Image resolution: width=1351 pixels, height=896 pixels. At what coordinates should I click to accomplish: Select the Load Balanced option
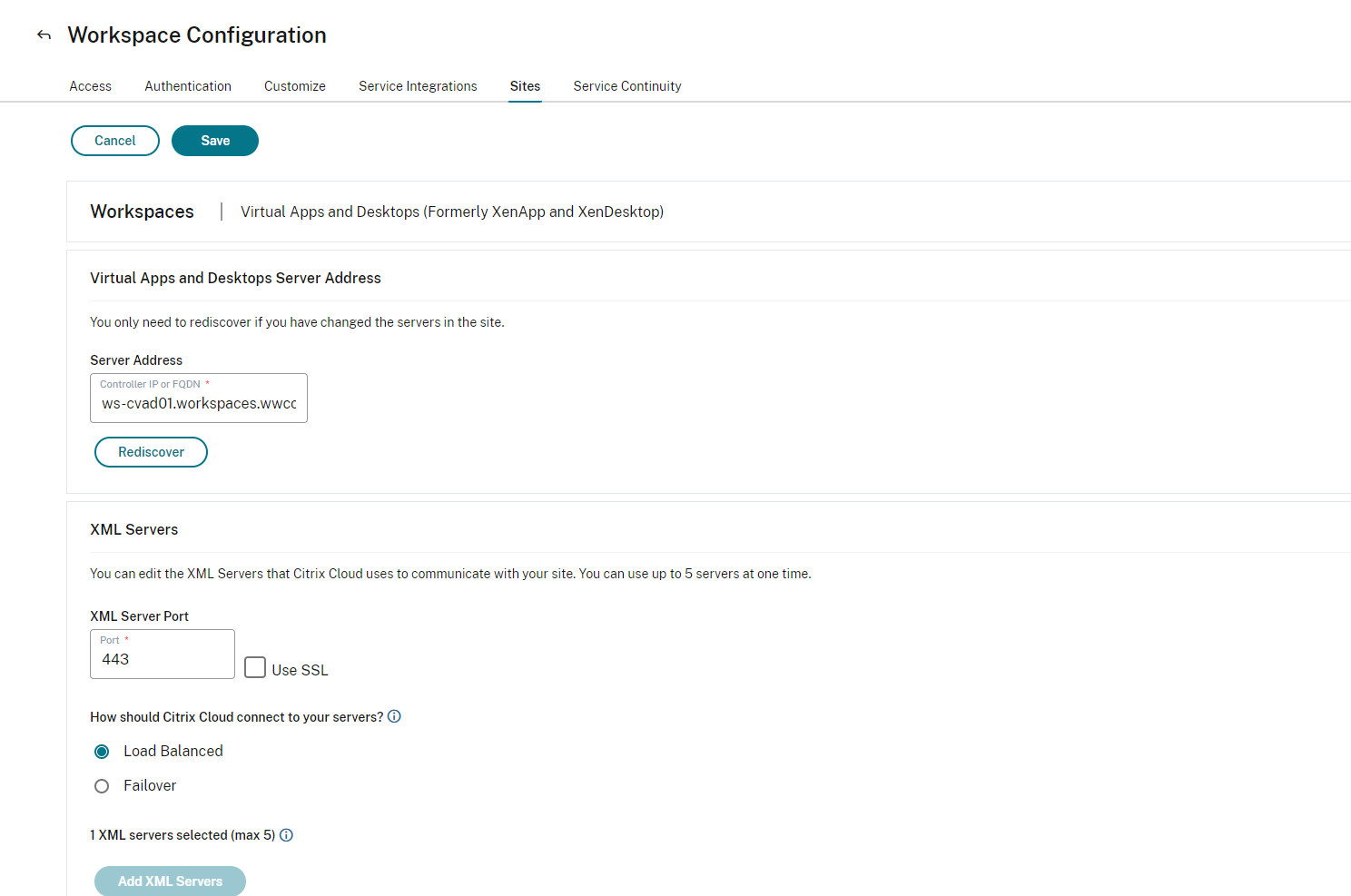[x=102, y=752]
